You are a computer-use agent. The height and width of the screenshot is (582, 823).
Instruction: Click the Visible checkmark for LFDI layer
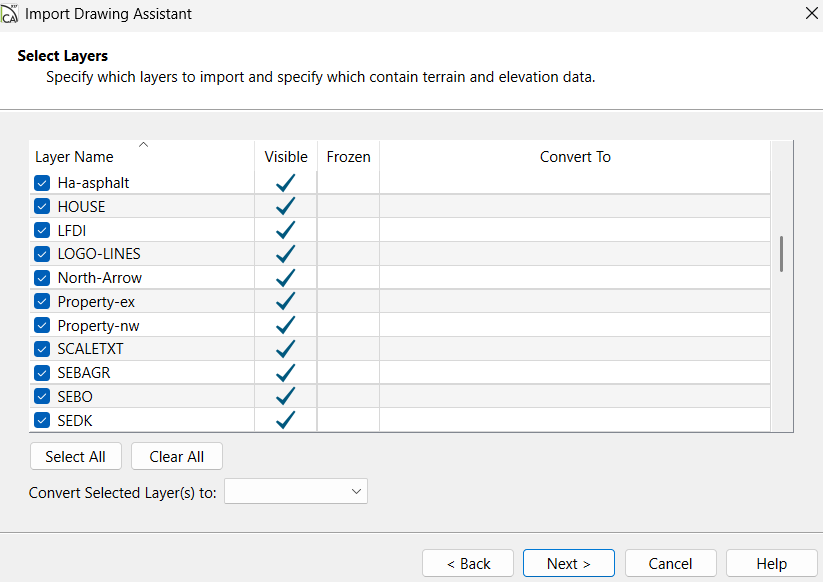point(286,230)
